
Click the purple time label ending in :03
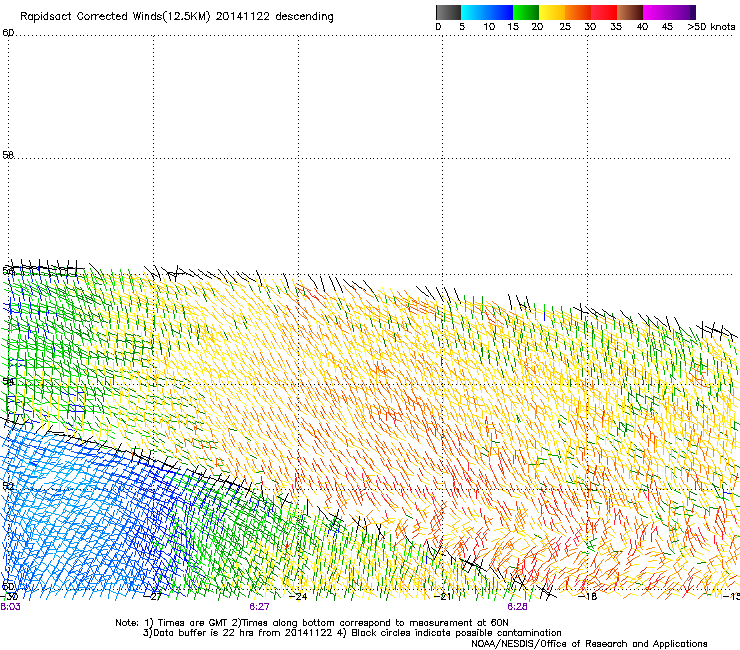(x=10, y=607)
